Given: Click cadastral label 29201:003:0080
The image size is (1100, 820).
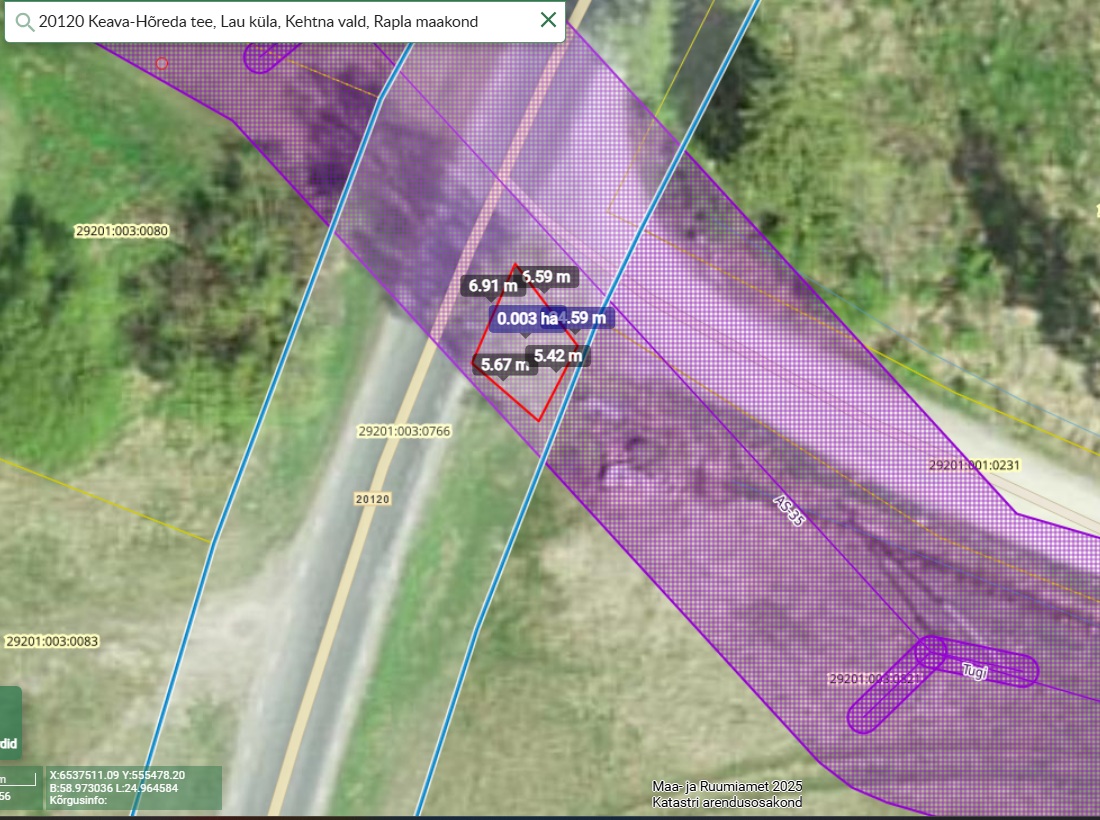Looking at the screenshot, I should click(122, 231).
